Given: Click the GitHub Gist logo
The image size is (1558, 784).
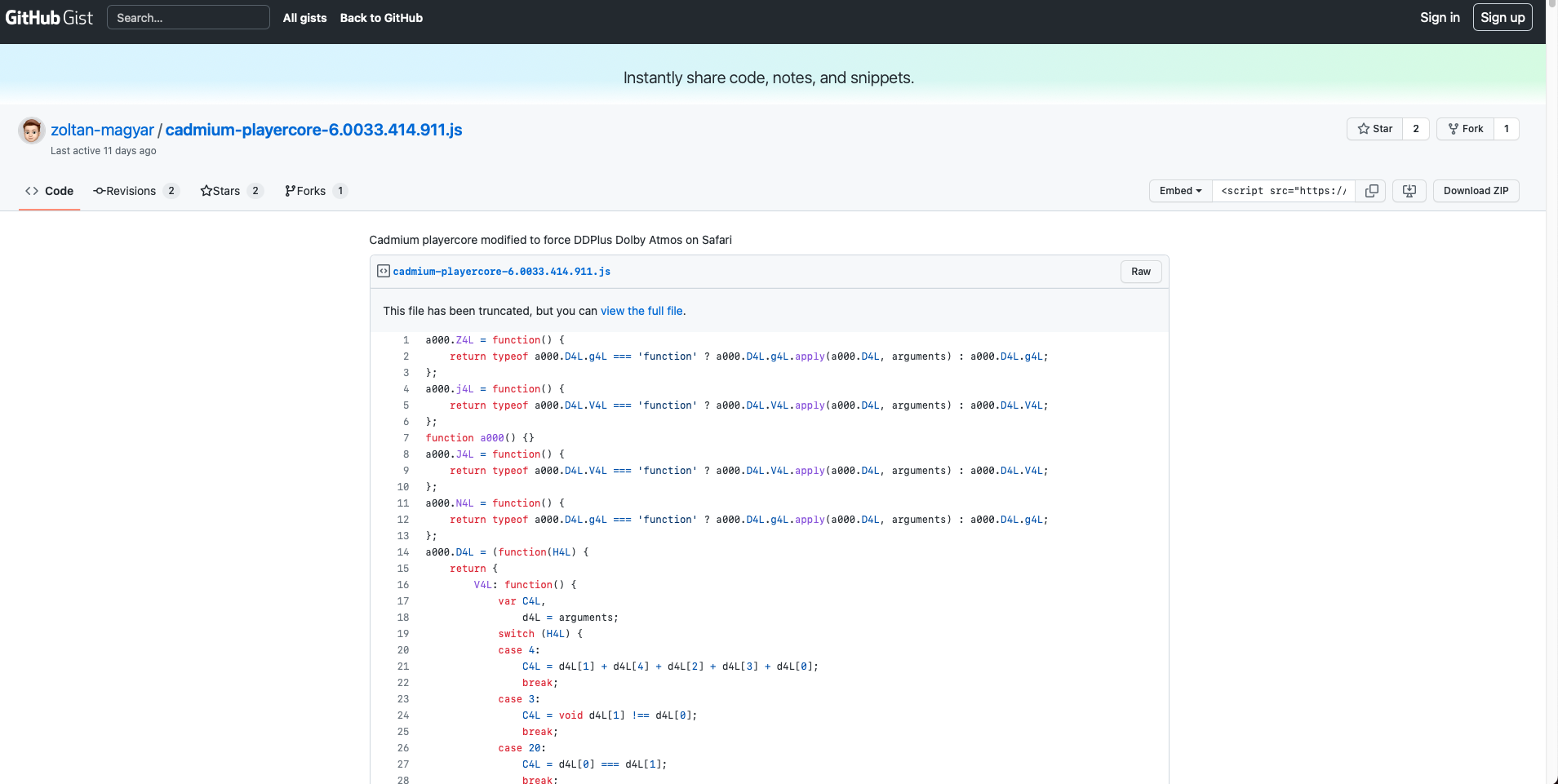Looking at the screenshot, I should (49, 18).
